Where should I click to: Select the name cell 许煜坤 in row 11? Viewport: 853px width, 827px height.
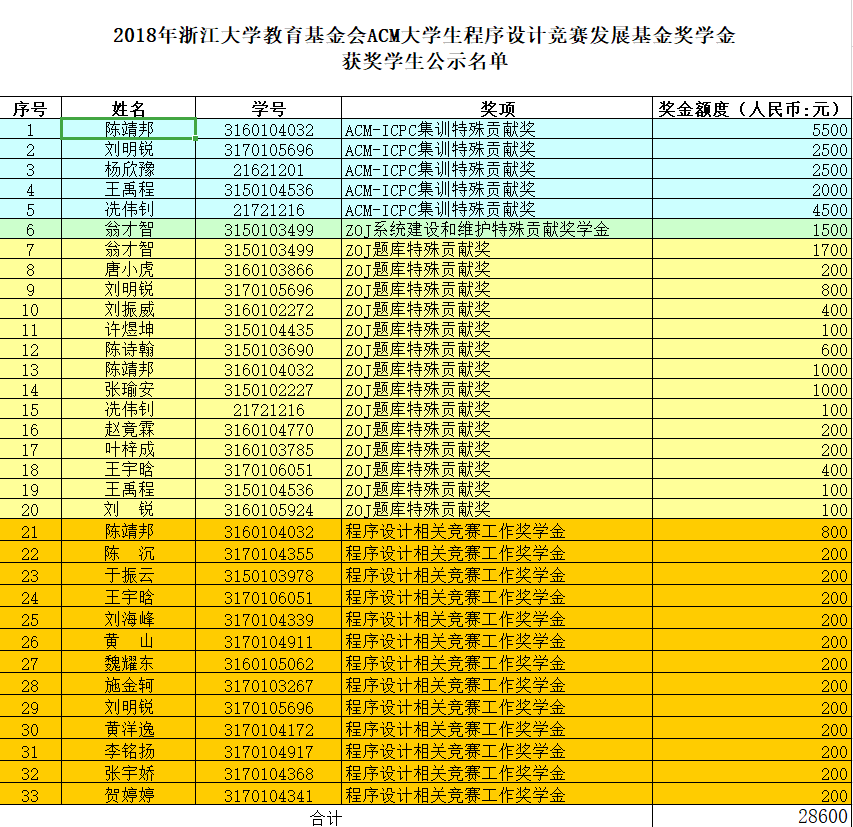[128, 330]
